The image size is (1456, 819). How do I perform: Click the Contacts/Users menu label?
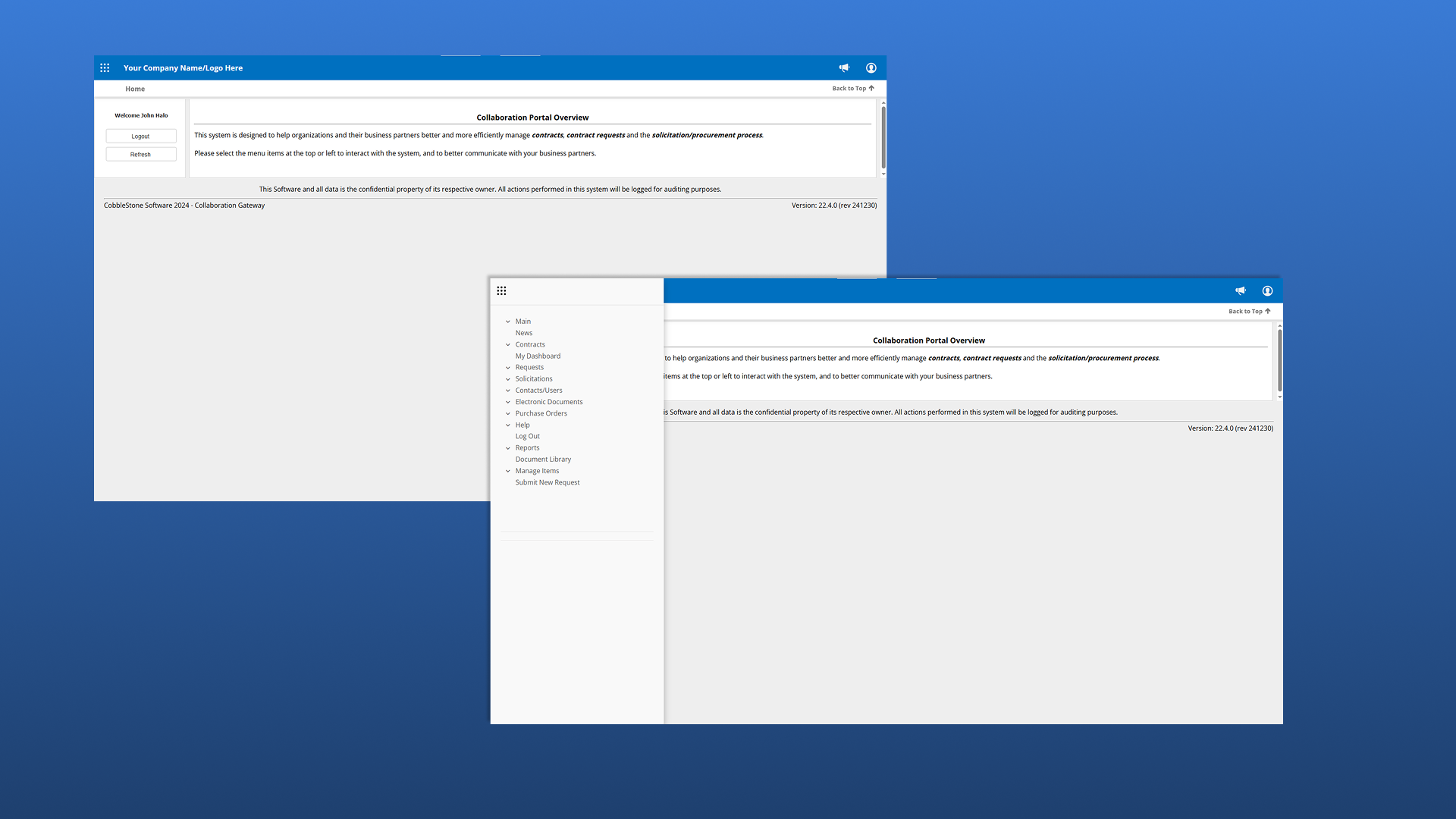[538, 391]
